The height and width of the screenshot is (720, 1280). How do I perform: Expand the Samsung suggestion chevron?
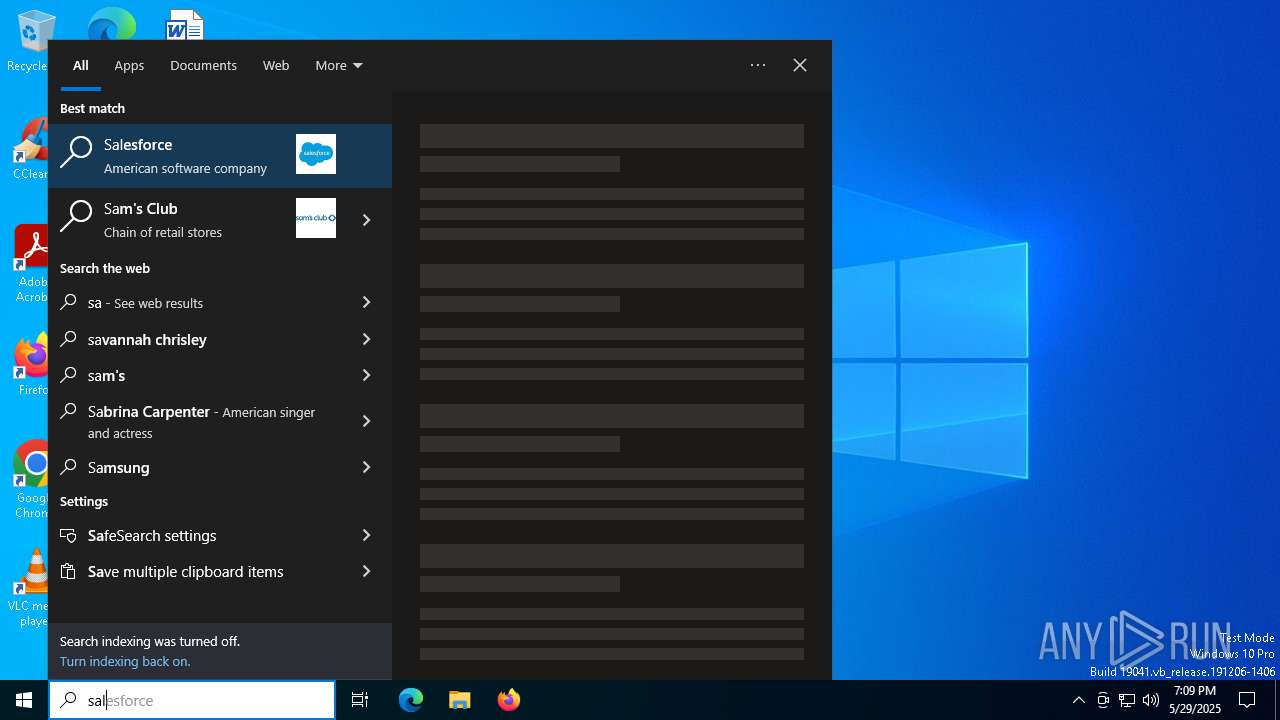coord(366,467)
